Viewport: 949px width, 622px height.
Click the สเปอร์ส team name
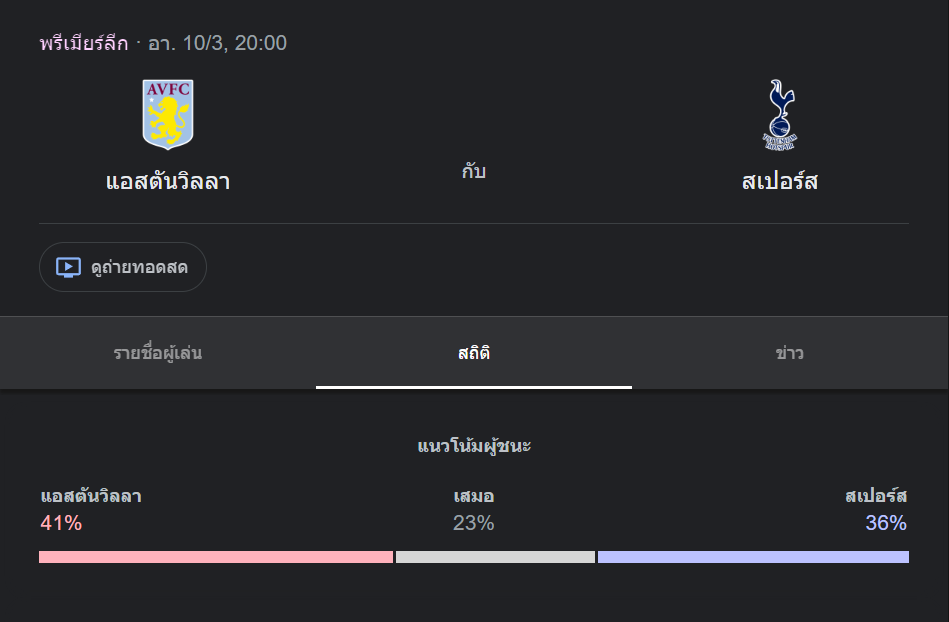pyautogui.click(x=779, y=183)
